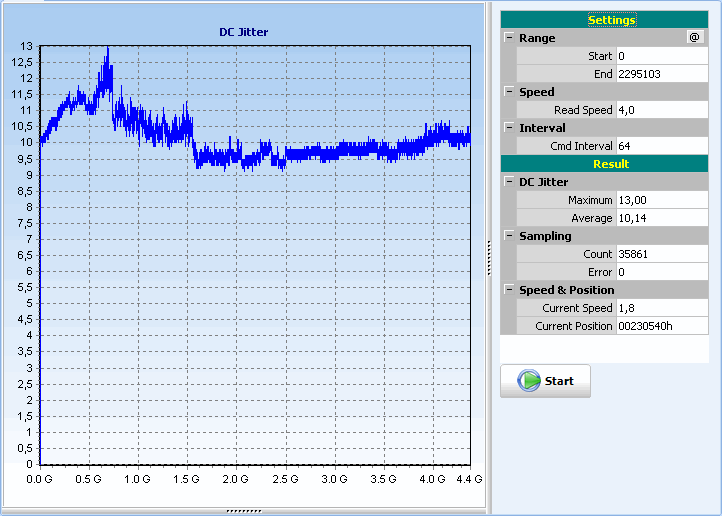Select the Range End value 2295103
Screen dimensions: 722x516
point(661,74)
